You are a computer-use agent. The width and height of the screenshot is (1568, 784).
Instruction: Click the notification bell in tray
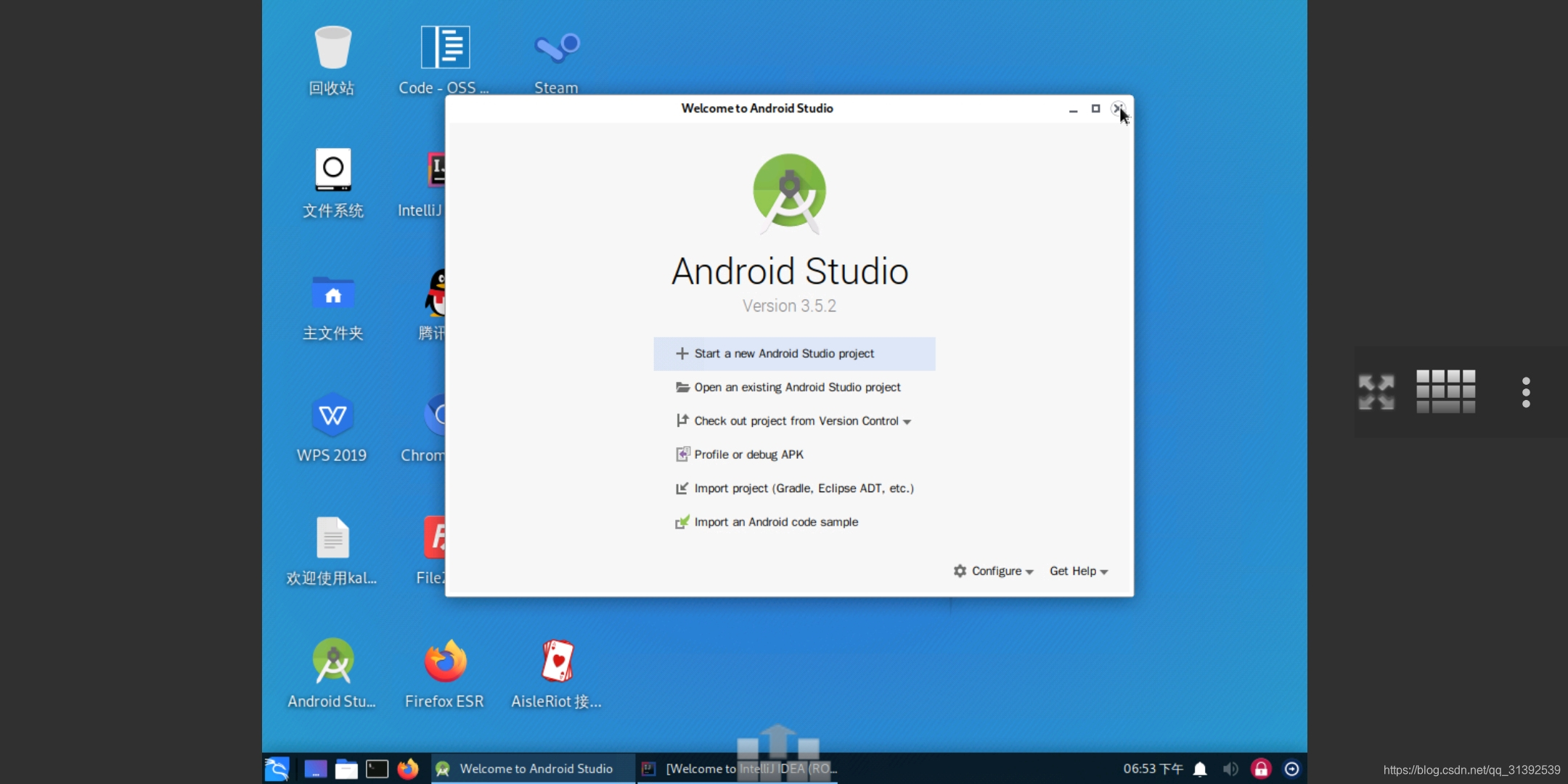click(x=1200, y=769)
